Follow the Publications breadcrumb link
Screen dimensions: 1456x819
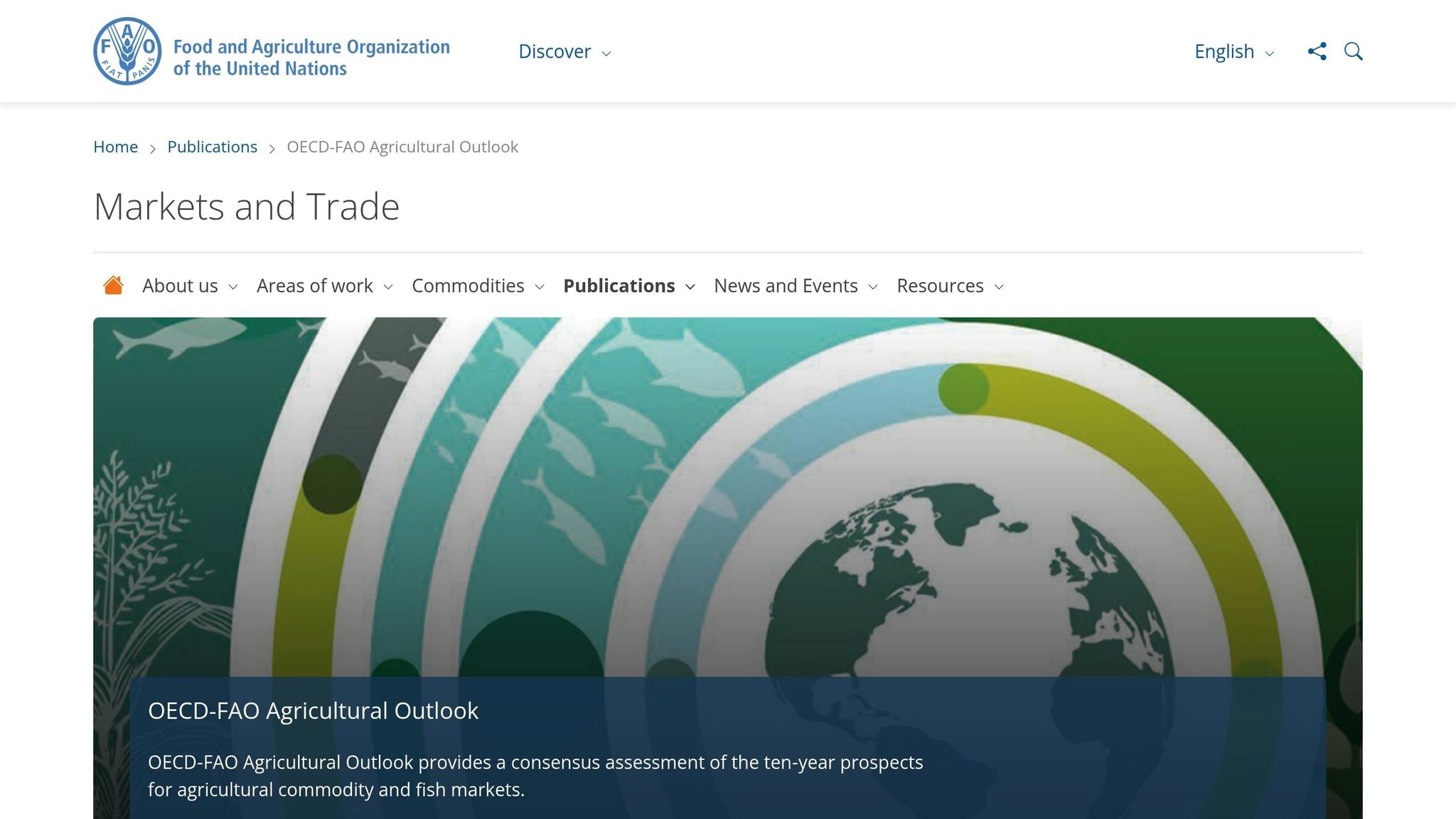(x=212, y=146)
